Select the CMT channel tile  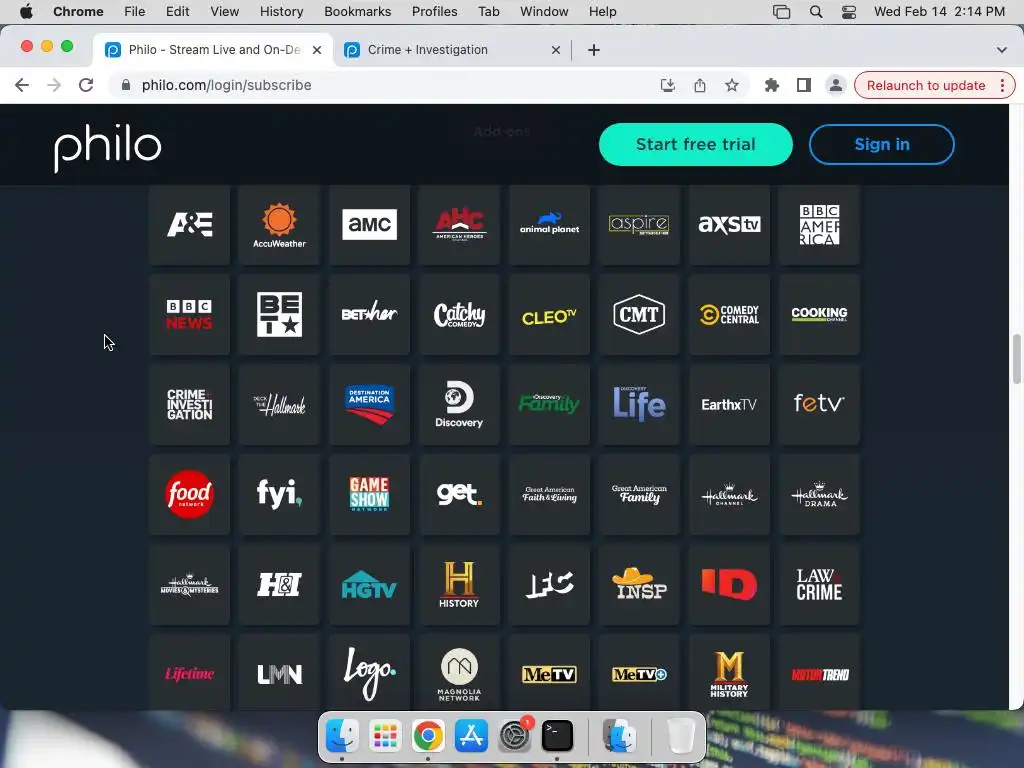[x=639, y=315]
